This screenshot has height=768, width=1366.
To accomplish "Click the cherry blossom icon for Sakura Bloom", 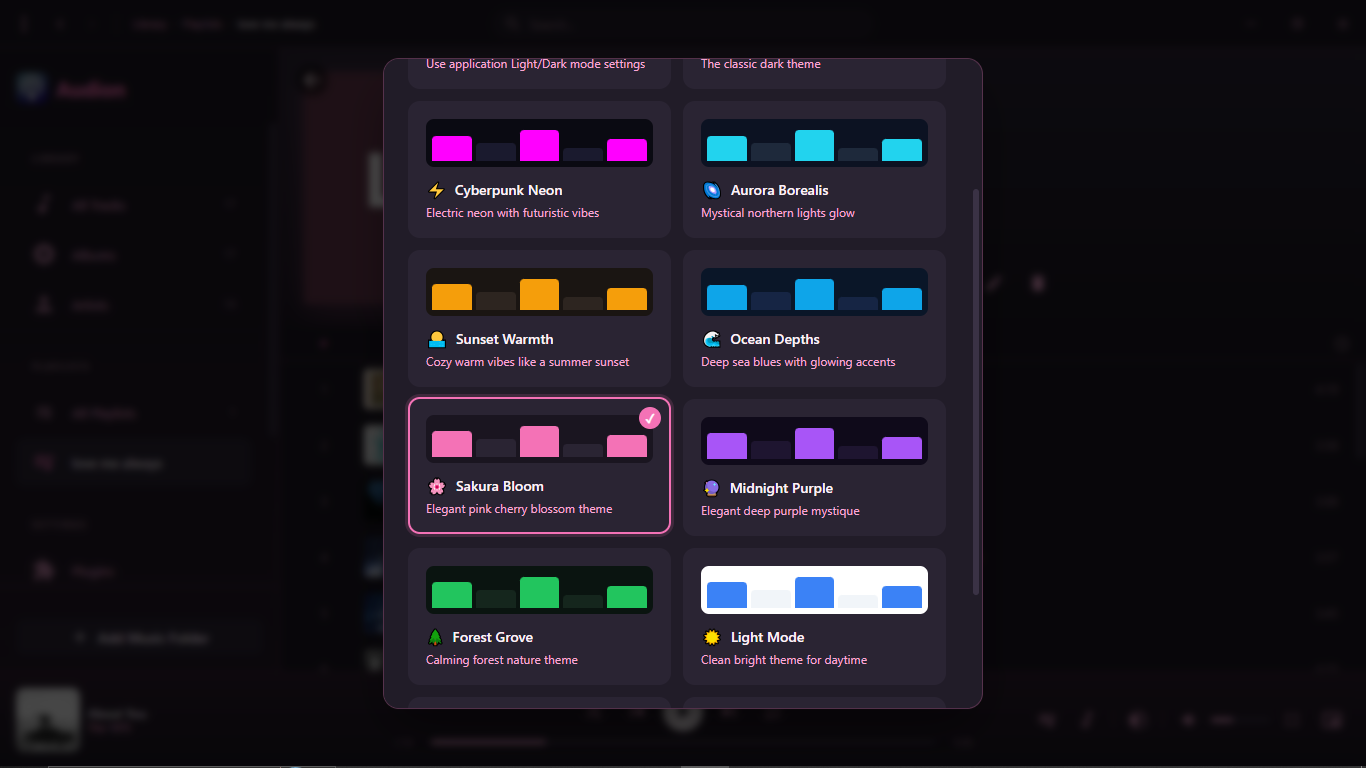I will [436, 486].
